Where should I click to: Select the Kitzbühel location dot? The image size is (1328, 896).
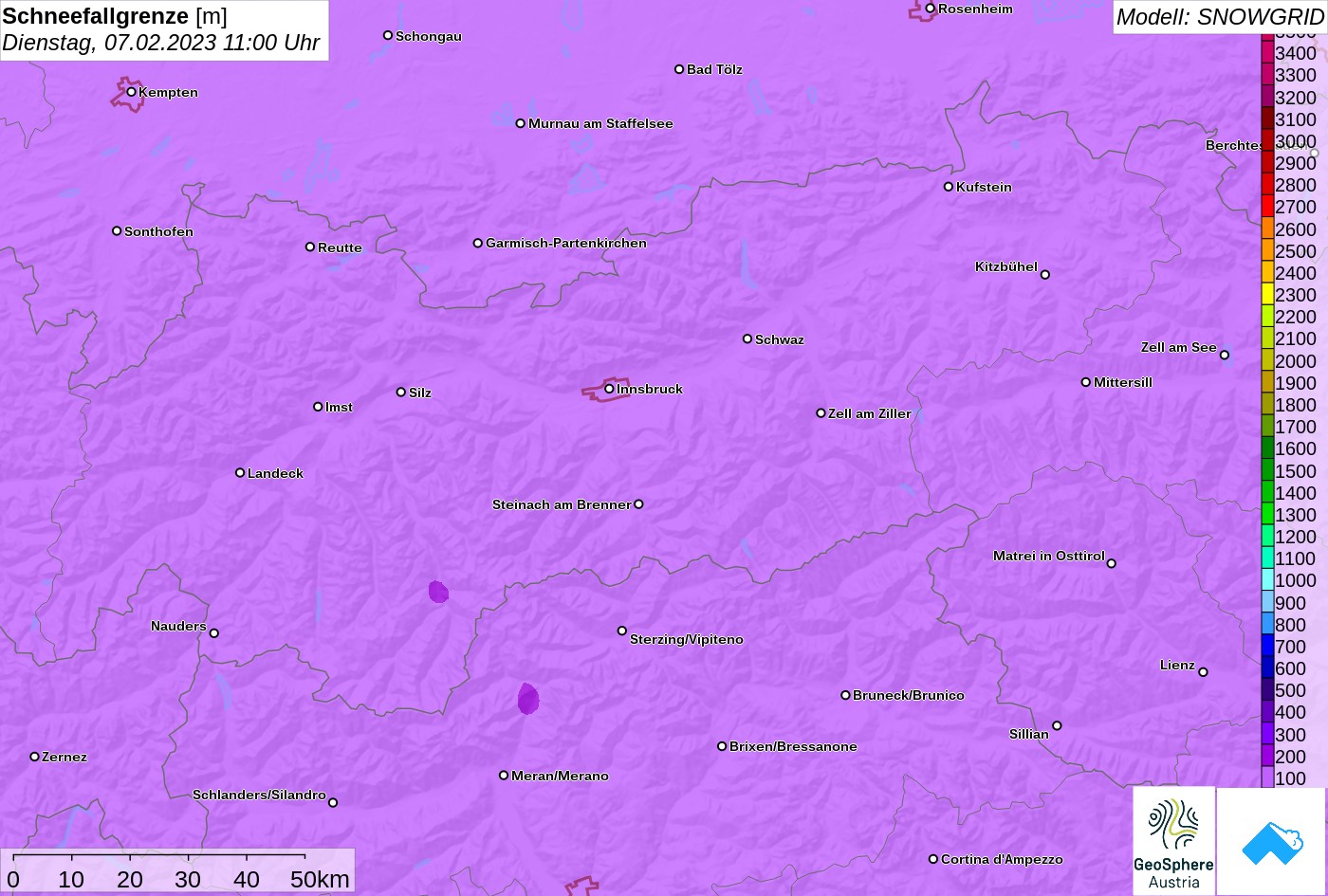tap(1044, 275)
